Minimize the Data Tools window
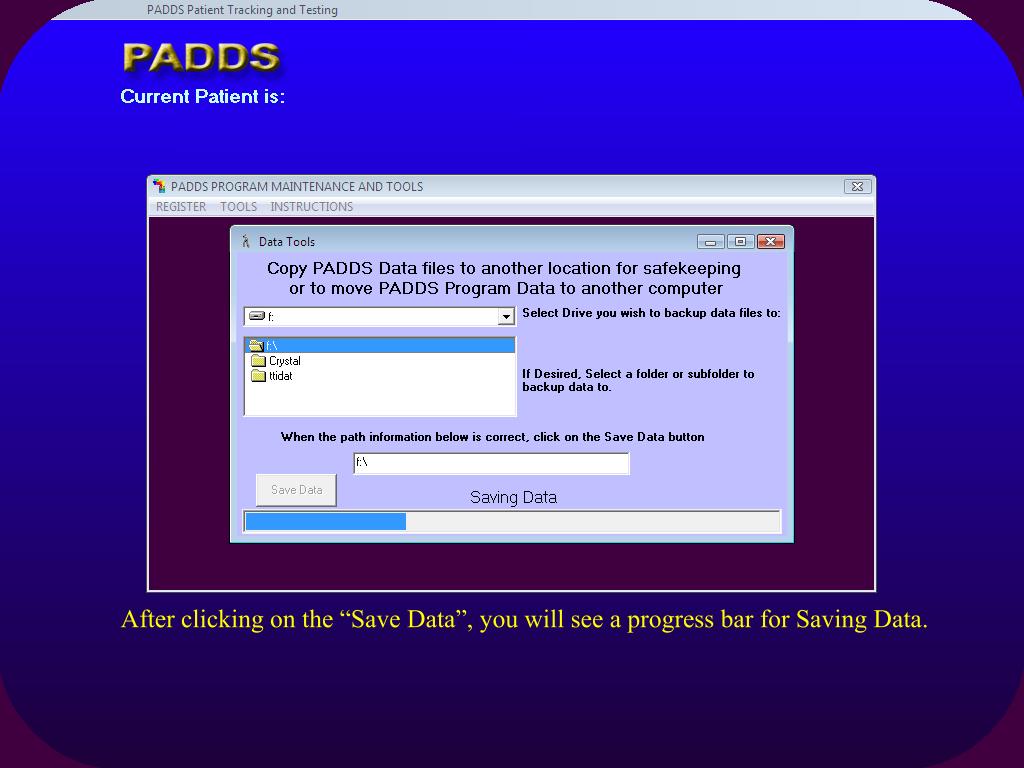This screenshot has width=1024, height=768. pos(711,242)
